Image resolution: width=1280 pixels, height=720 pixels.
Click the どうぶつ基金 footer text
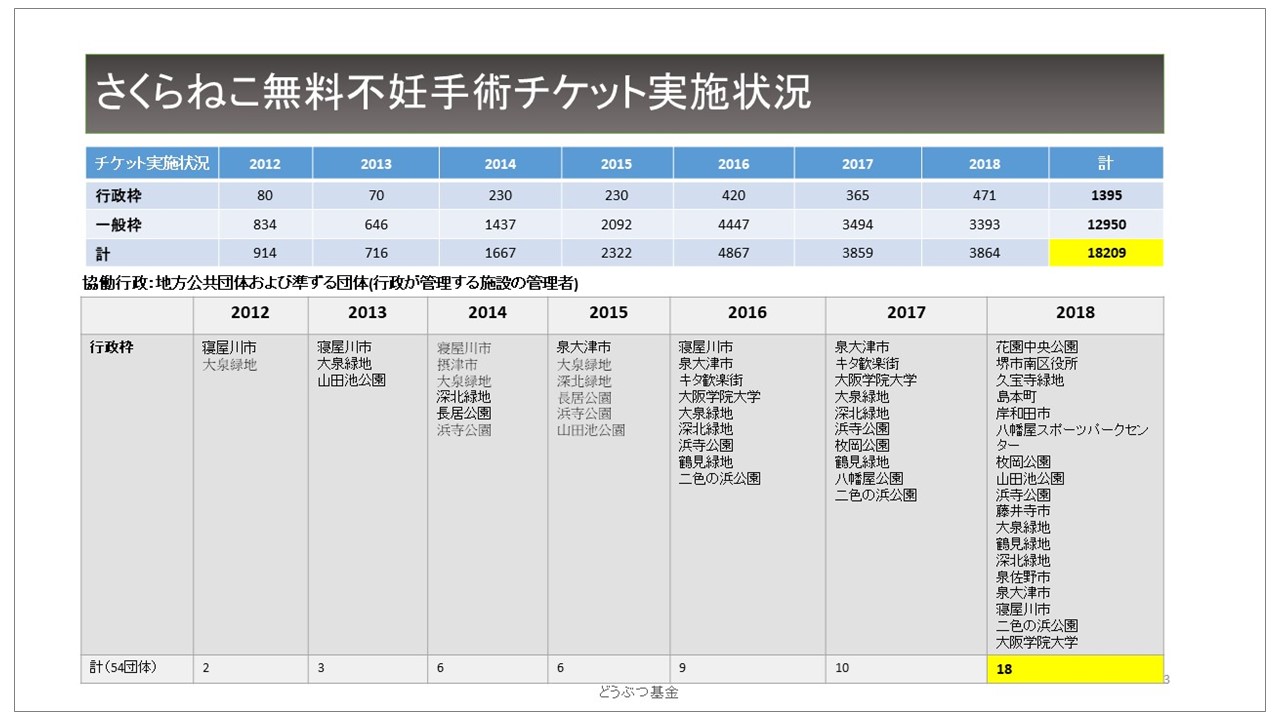point(638,692)
